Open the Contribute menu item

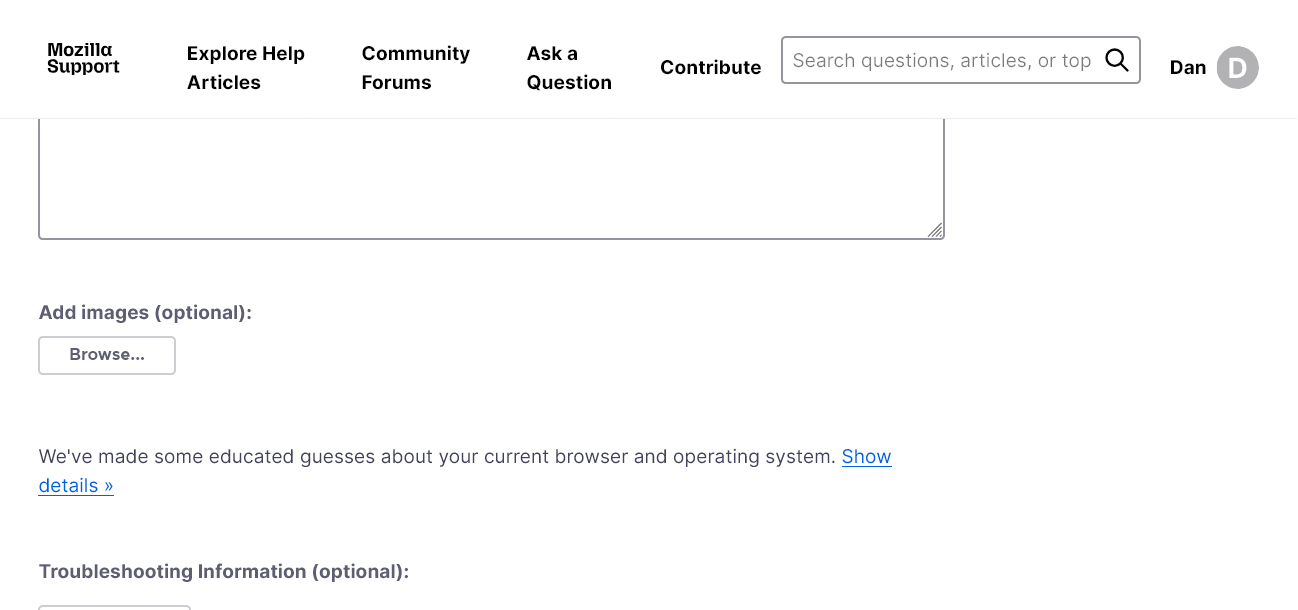(x=710, y=68)
